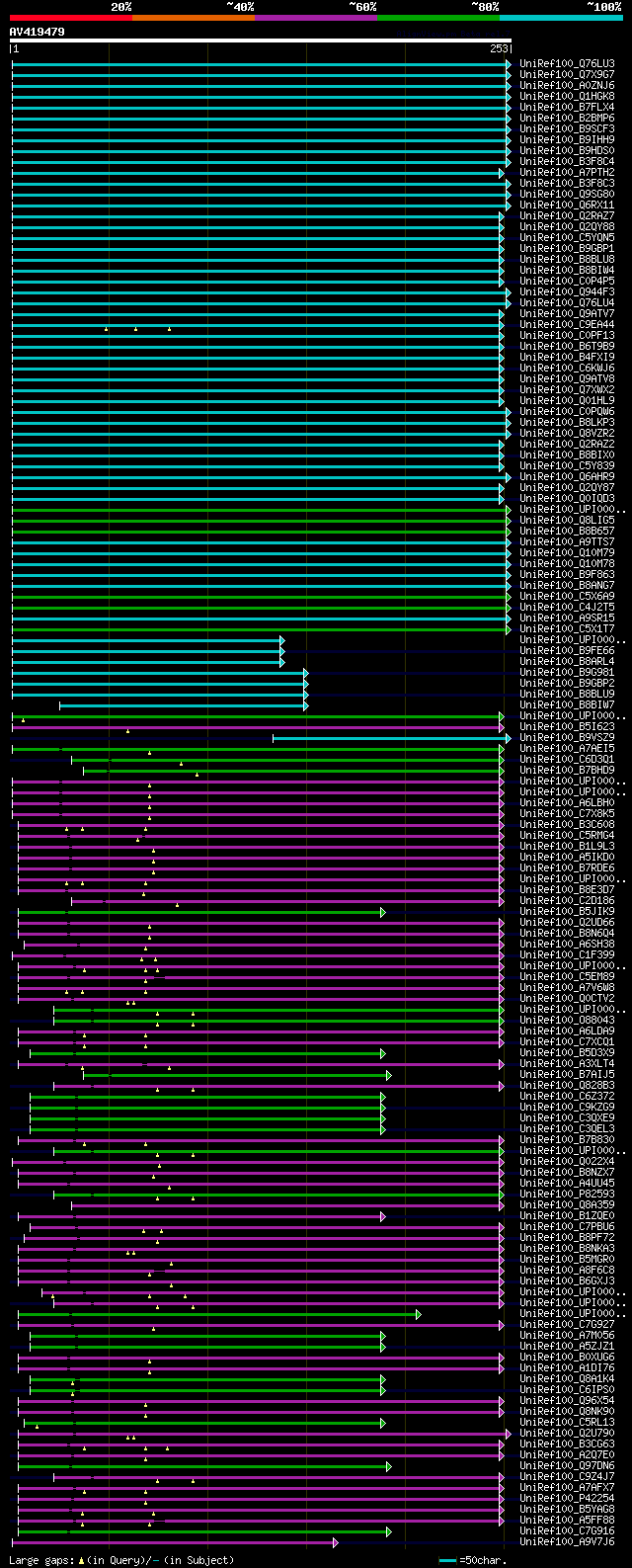Select hit label UniRef100_Q944F3

(567, 292)
